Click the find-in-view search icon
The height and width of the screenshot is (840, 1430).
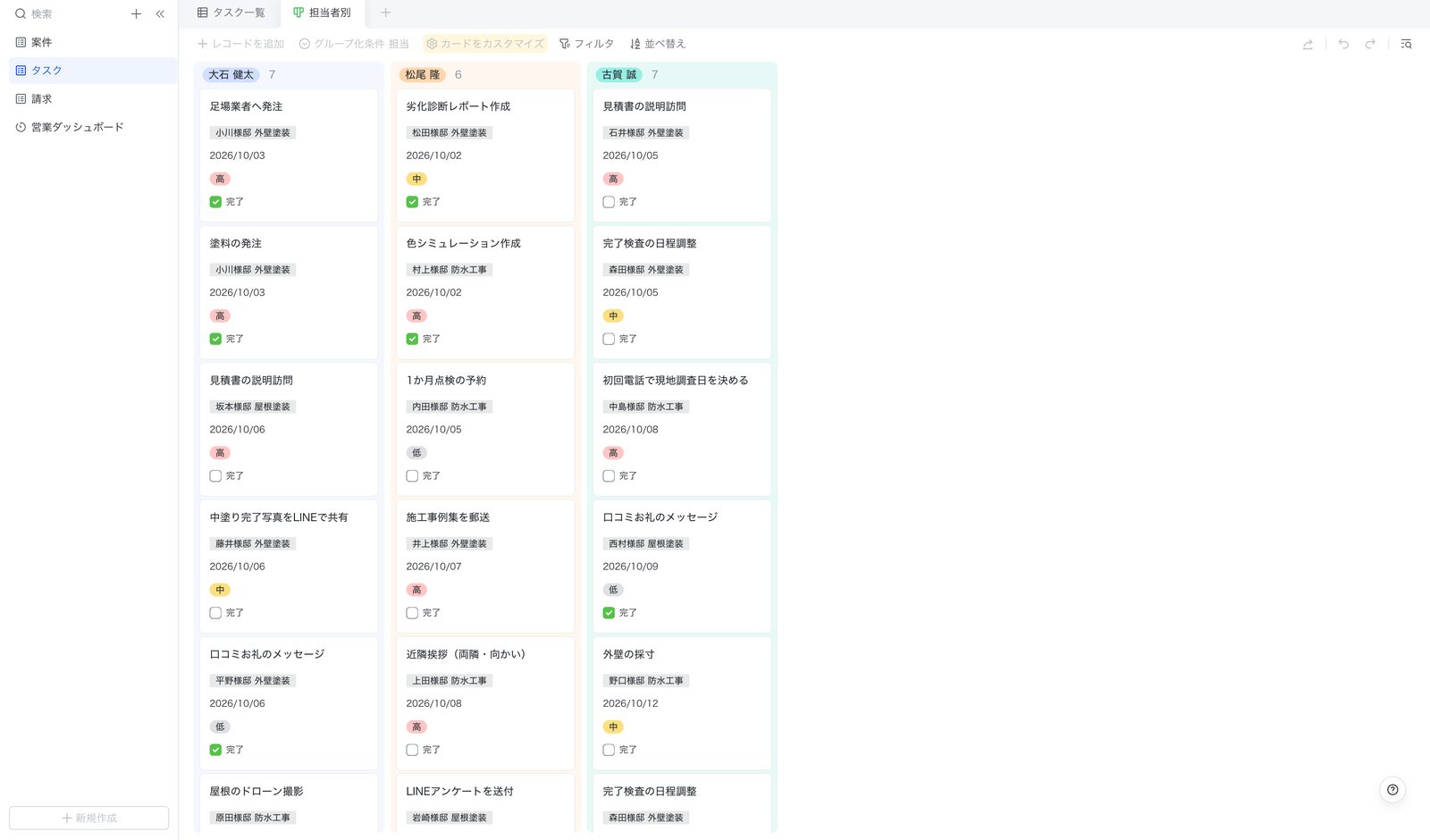[1406, 44]
